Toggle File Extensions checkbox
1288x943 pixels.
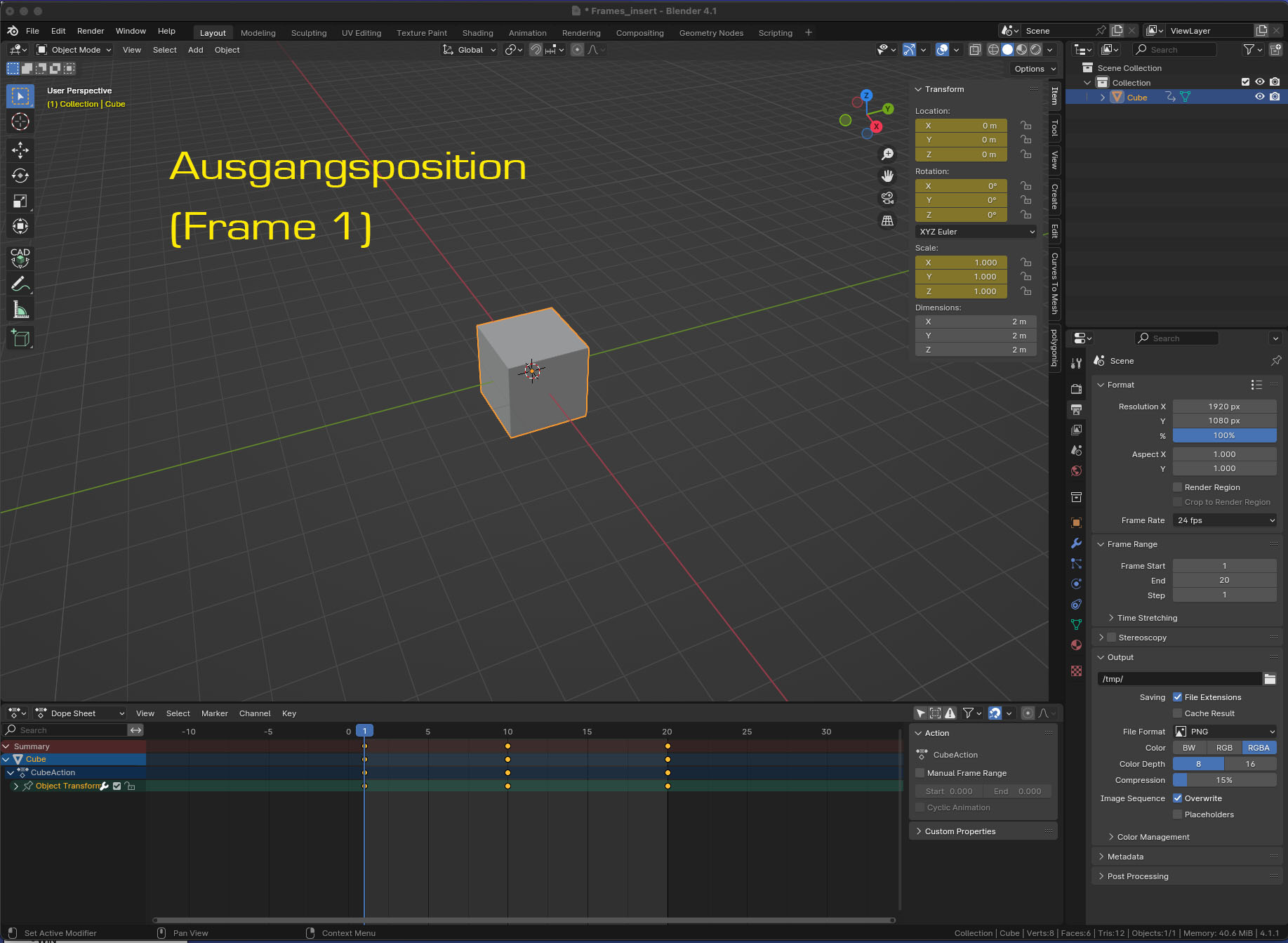pos(1178,697)
